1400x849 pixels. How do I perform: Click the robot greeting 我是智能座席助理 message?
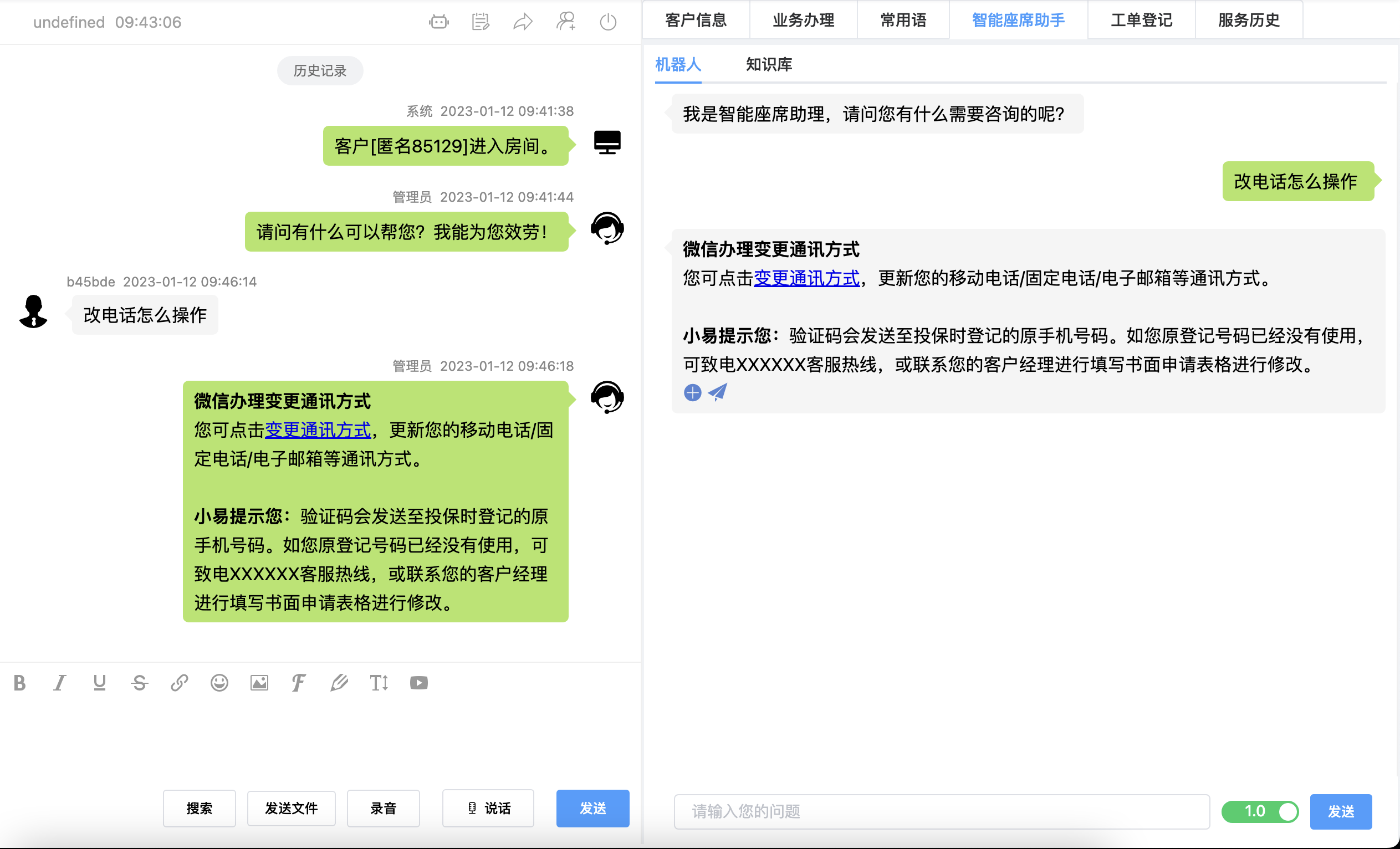[877, 114]
